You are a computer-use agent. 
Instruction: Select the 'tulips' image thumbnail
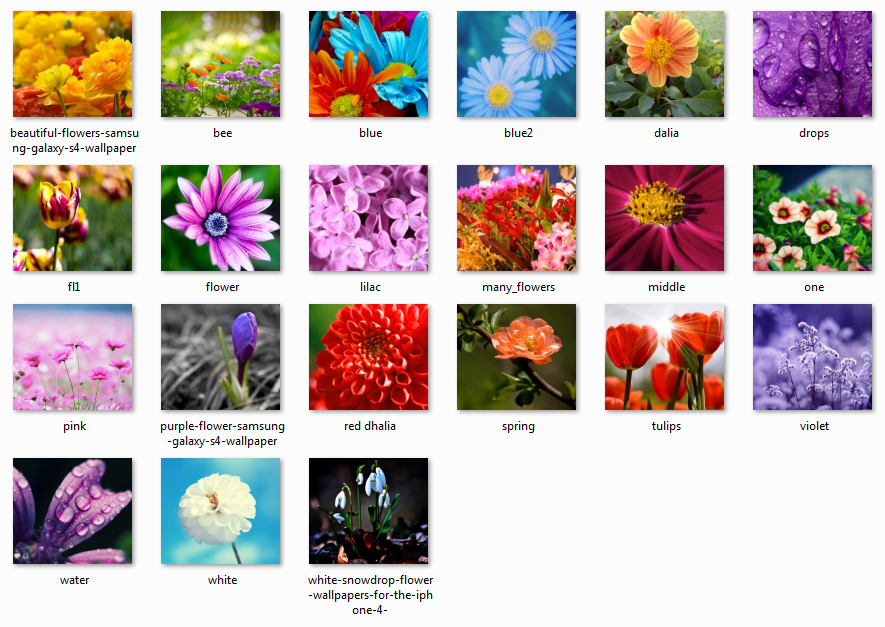pyautogui.click(x=664, y=357)
